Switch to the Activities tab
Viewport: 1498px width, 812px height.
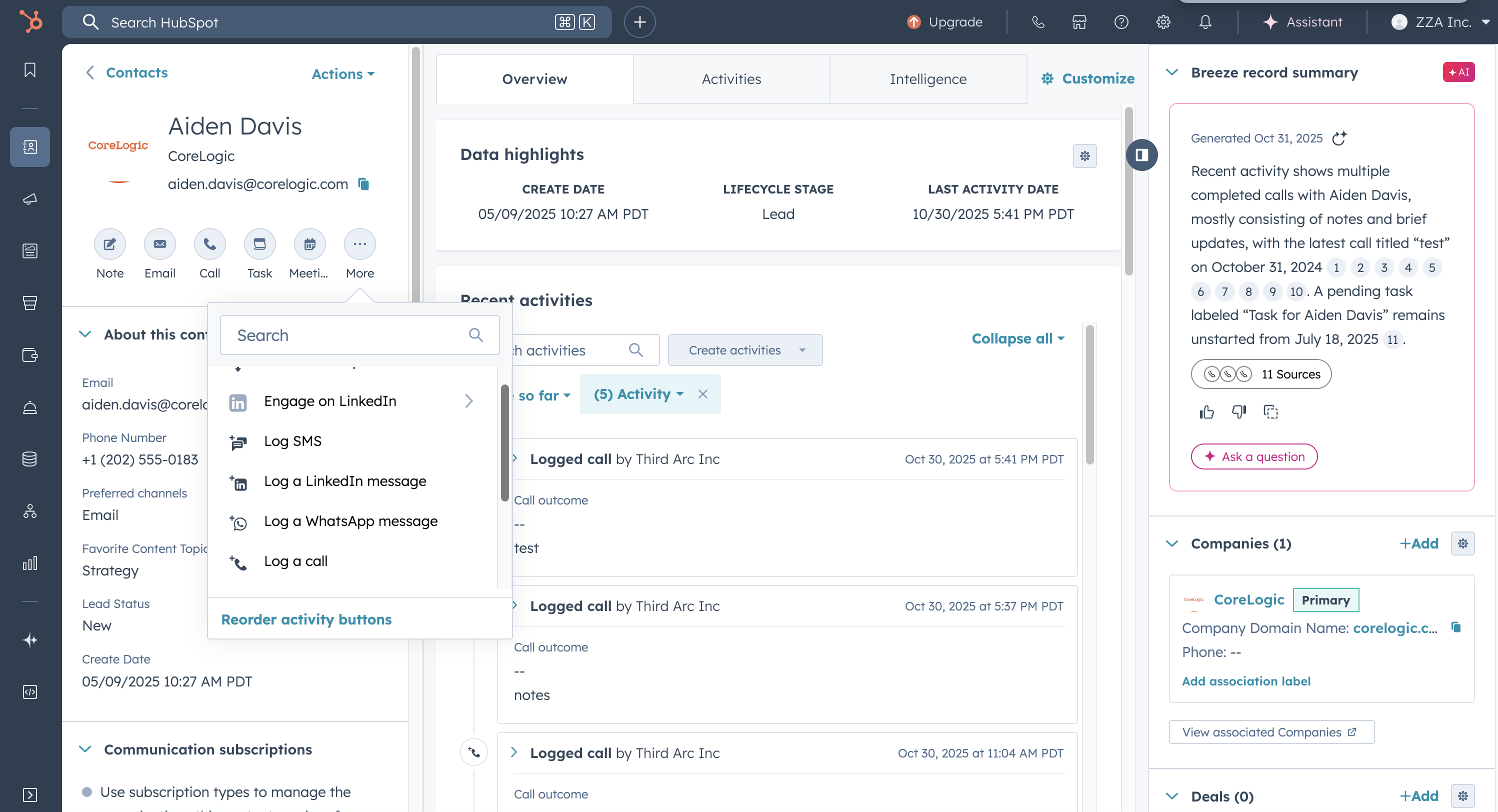coord(731,79)
